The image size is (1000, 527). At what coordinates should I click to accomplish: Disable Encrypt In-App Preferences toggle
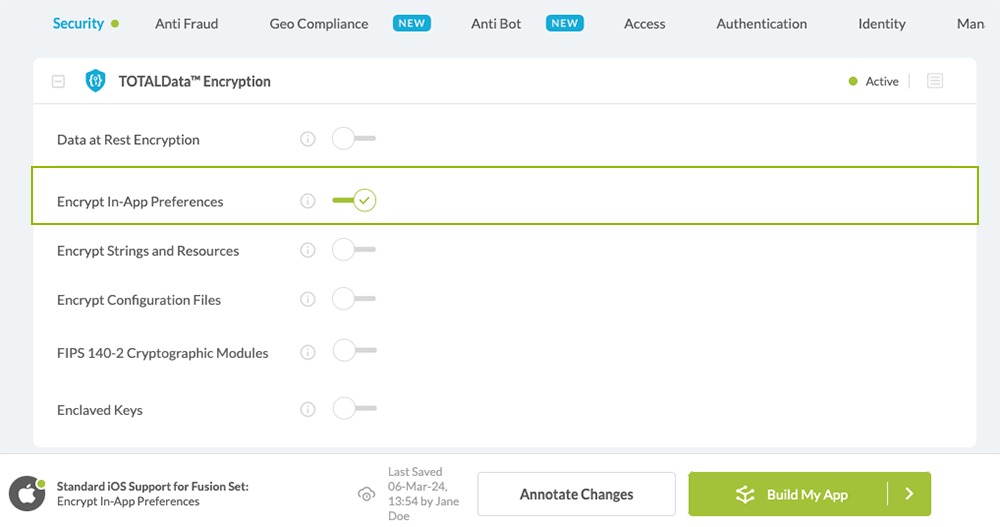(354, 201)
